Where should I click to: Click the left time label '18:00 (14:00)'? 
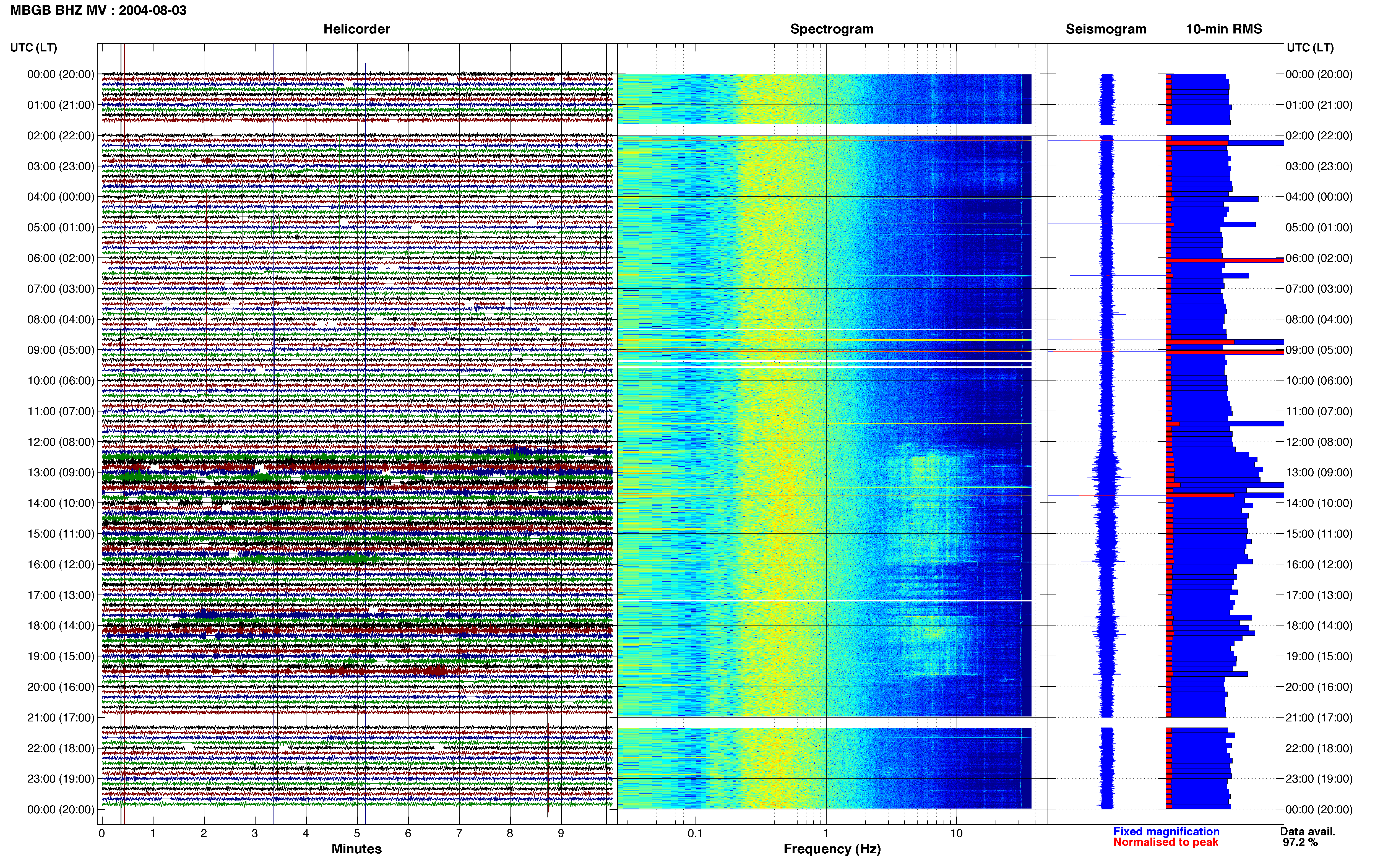pyautogui.click(x=61, y=626)
